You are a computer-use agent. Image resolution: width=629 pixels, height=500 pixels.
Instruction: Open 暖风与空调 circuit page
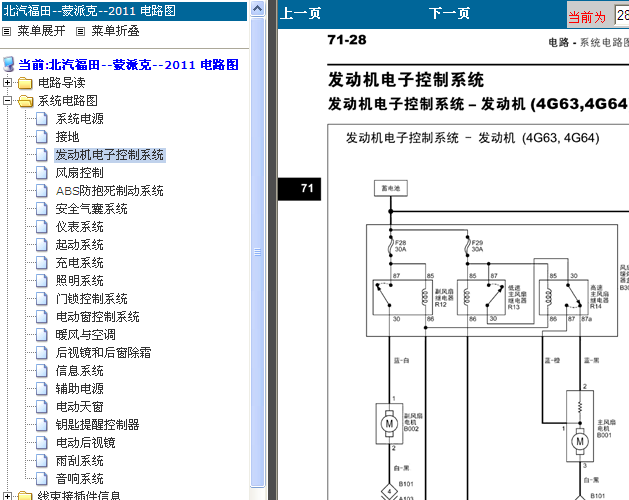point(85,335)
